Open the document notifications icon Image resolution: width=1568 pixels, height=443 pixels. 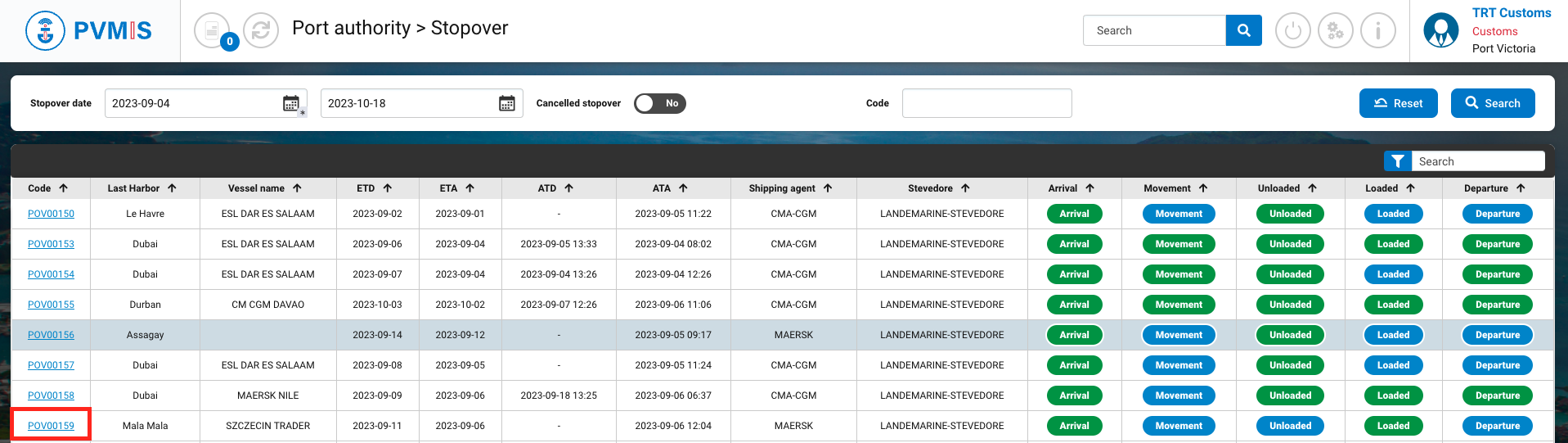click(212, 31)
